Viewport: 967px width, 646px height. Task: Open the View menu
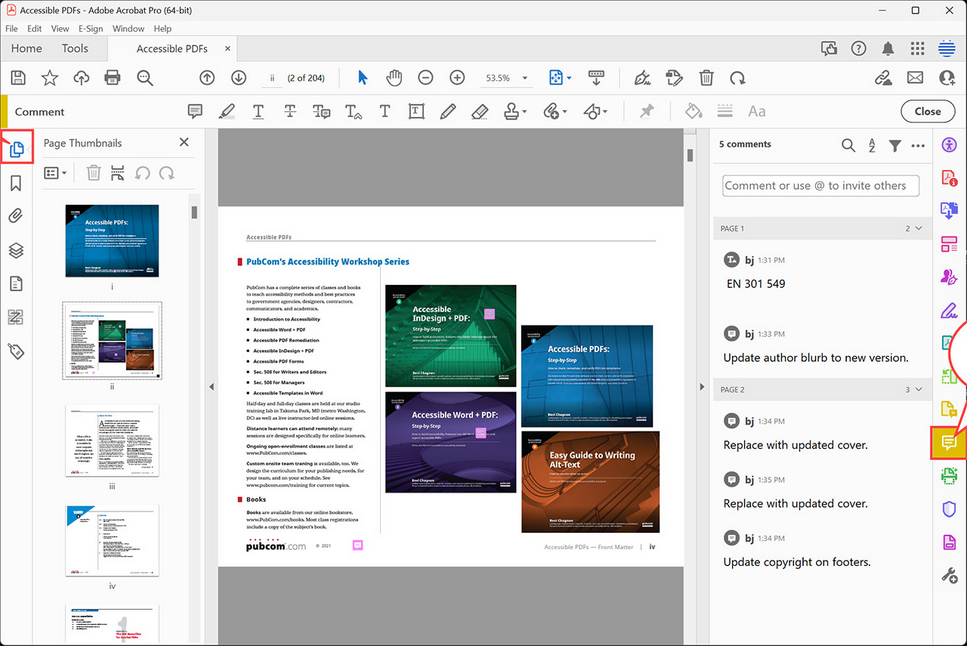click(60, 28)
